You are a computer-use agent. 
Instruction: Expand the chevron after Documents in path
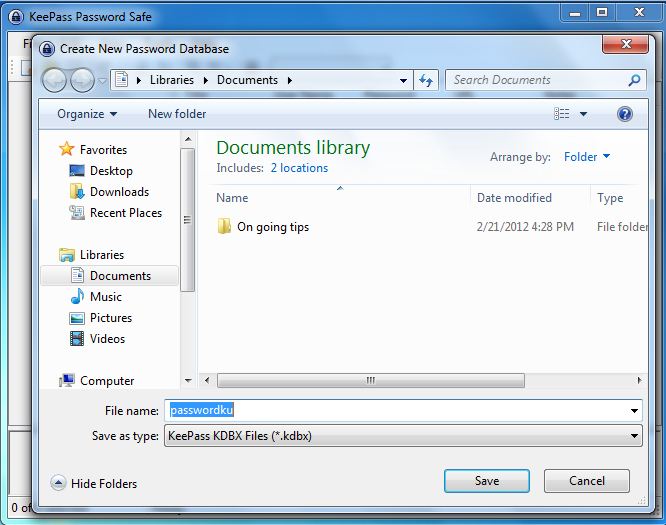pos(290,80)
